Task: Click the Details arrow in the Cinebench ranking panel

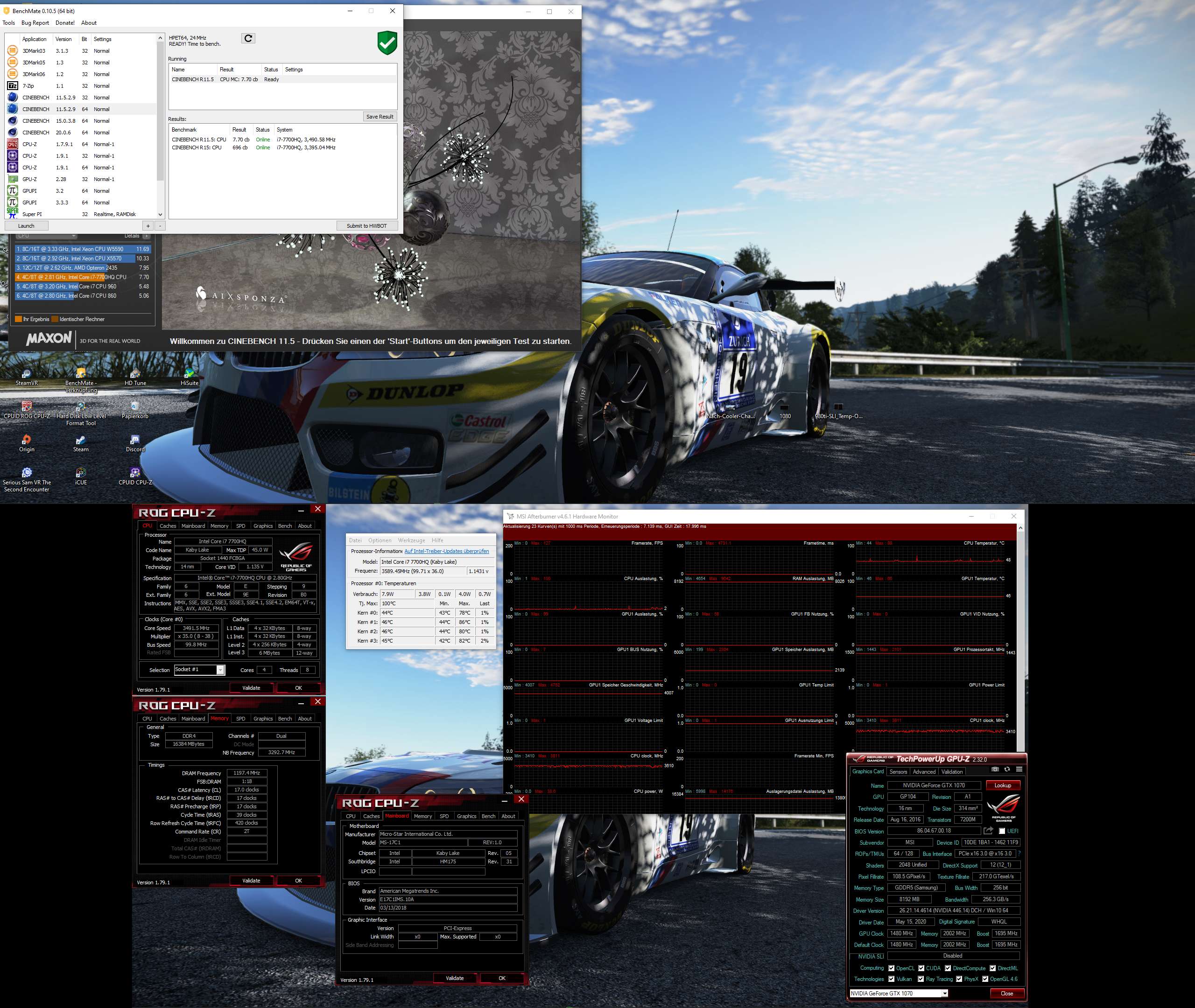Action: tap(146, 236)
